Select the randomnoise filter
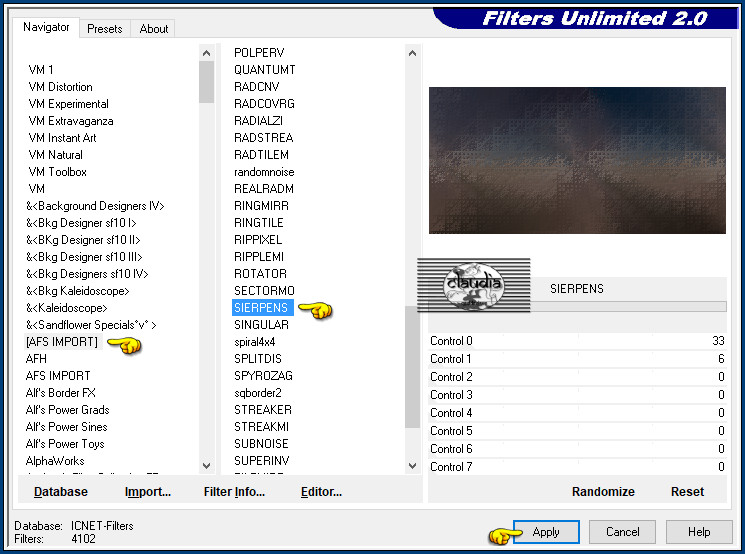This screenshot has height=554, width=745. click(264, 172)
